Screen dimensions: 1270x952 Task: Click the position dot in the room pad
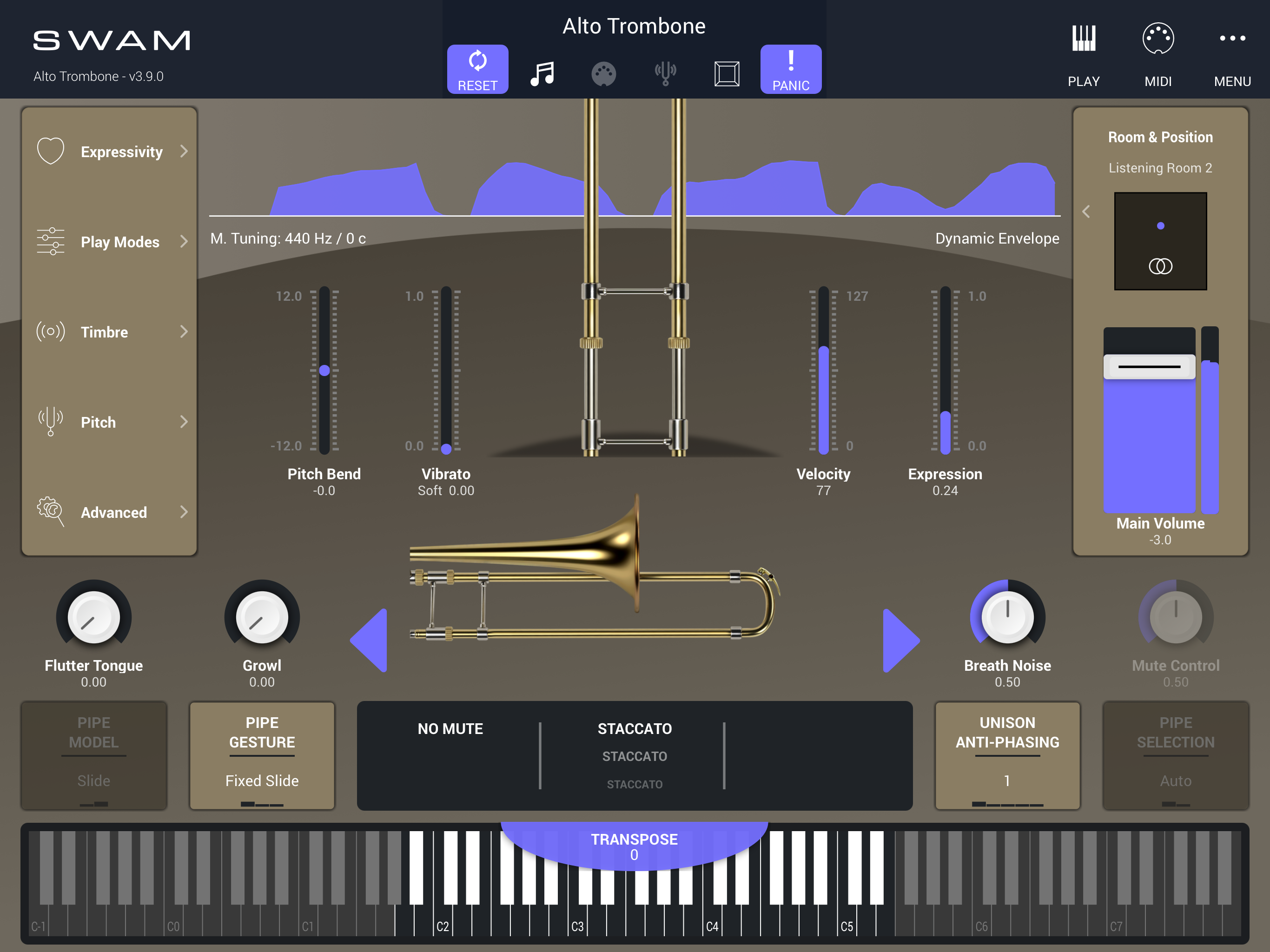pyautogui.click(x=1160, y=225)
